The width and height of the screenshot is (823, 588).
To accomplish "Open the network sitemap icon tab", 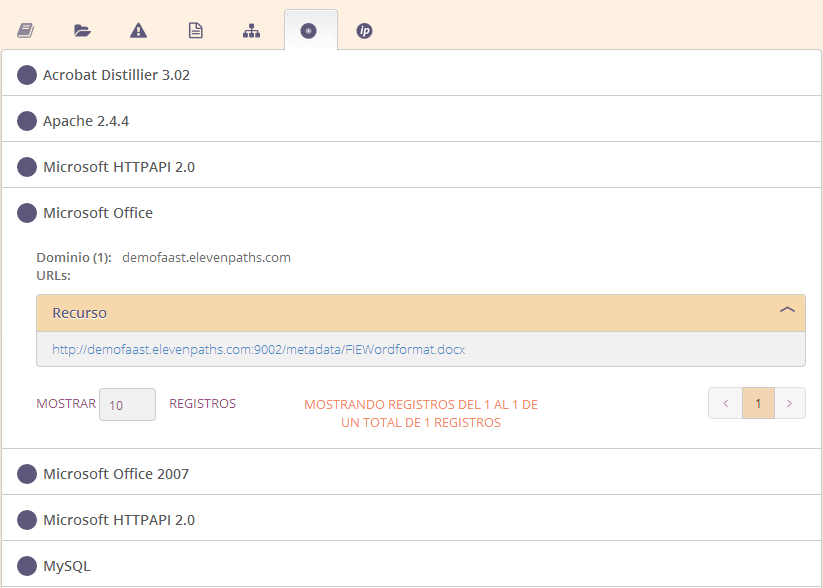I will point(251,31).
